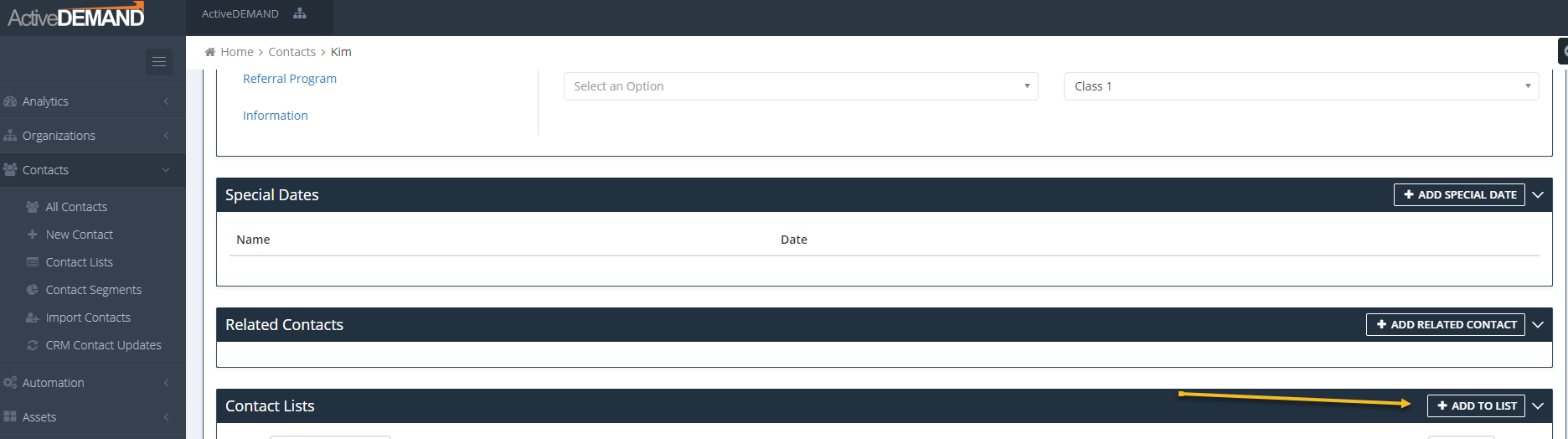The height and width of the screenshot is (439, 1568).
Task: Click the Analytics palette icon in sidebar
Action: pyautogui.click(x=10, y=101)
